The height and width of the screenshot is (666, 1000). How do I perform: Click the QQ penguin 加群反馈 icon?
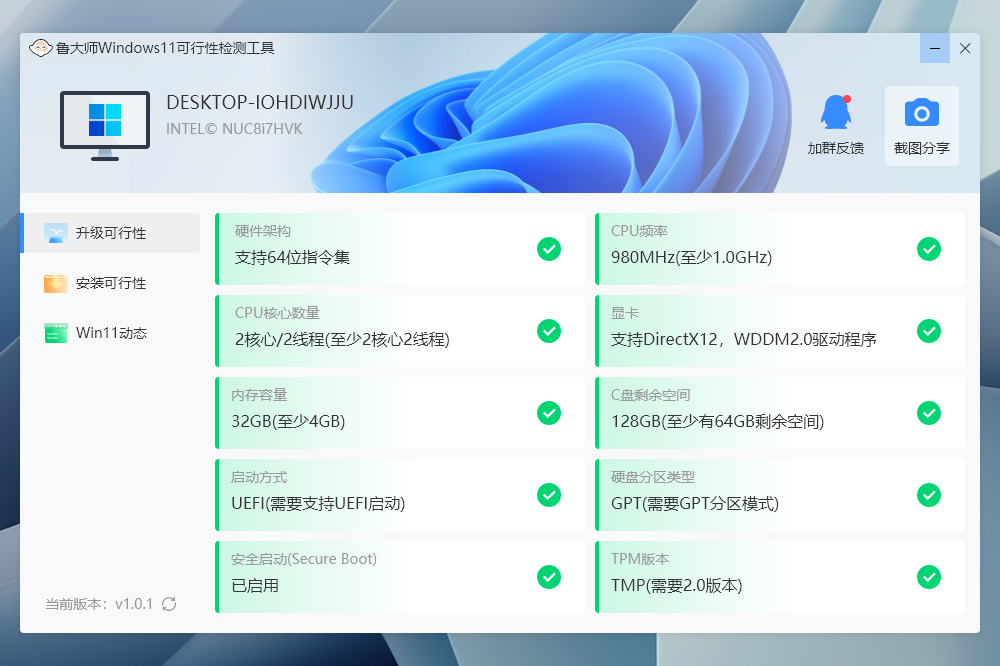[x=835, y=113]
